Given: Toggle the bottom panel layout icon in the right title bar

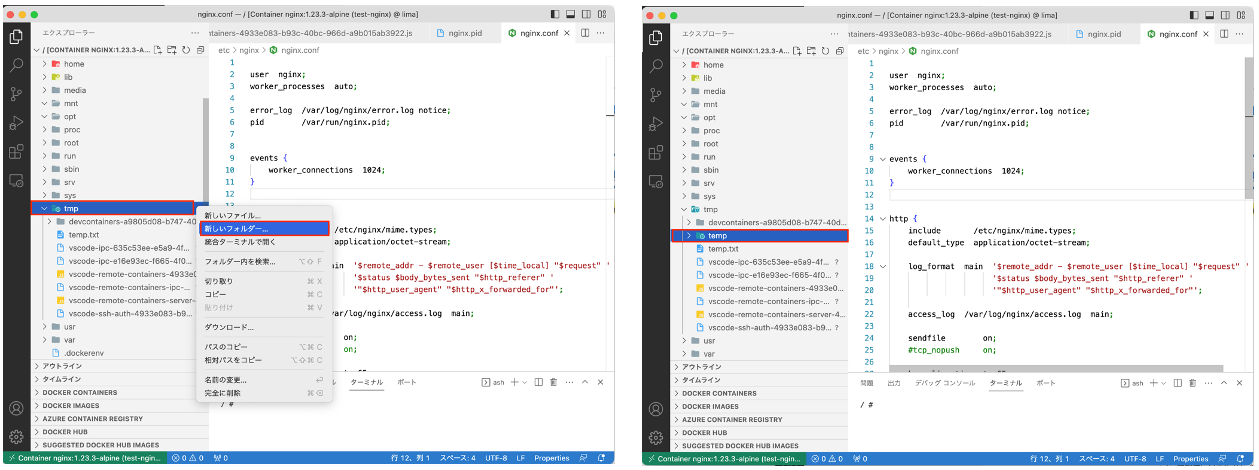Looking at the screenshot, I should click(x=1211, y=16).
